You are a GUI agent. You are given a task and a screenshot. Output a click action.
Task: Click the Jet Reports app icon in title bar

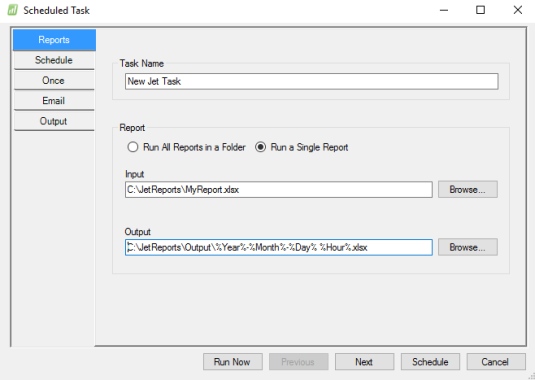13,10
